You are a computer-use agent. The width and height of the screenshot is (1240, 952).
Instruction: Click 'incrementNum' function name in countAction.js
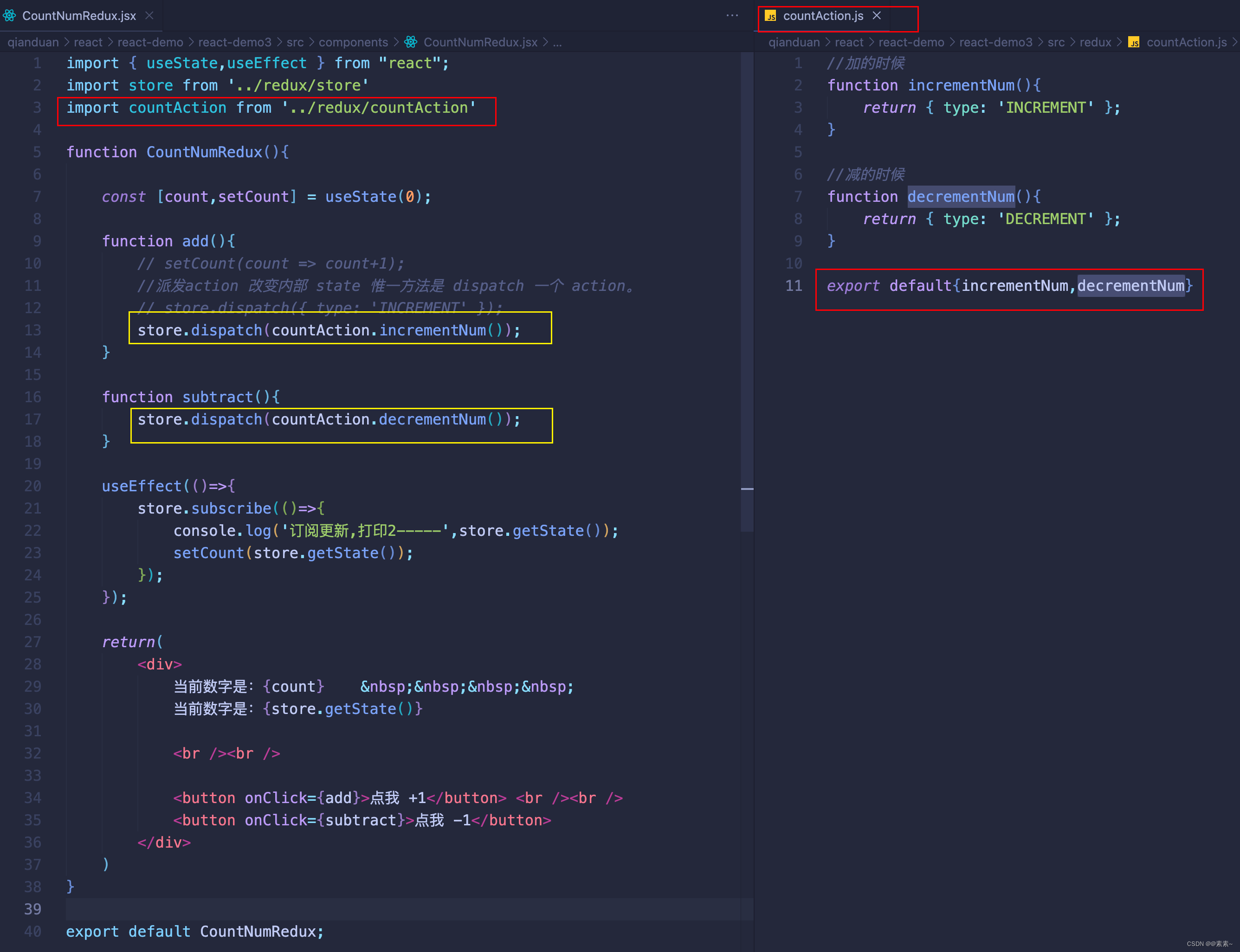pos(961,85)
